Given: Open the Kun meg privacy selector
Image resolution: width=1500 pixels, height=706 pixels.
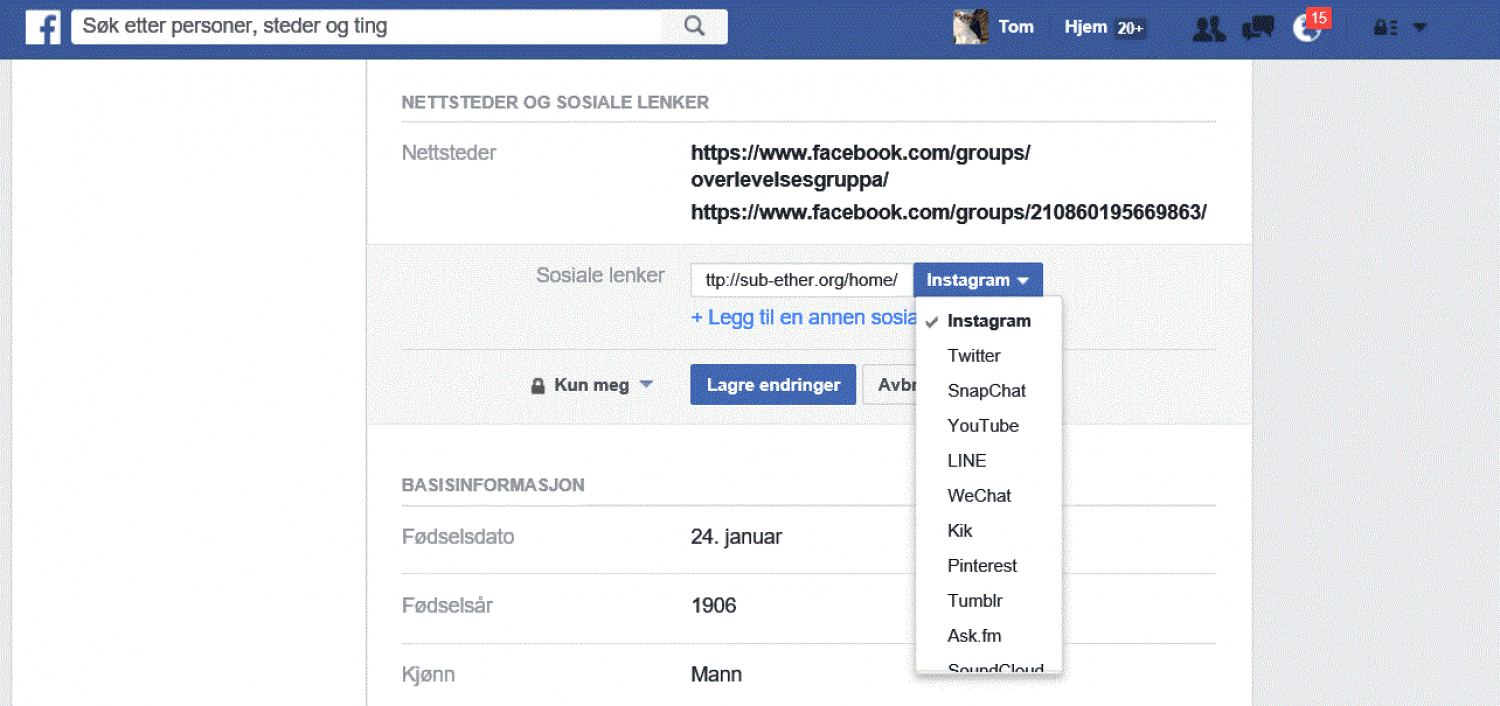Looking at the screenshot, I should (x=591, y=385).
